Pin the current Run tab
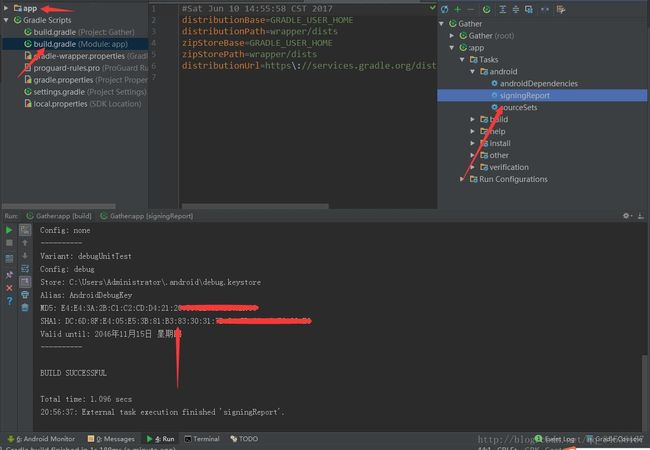Image resolution: width=650 pixels, height=450 pixels. click(x=9, y=274)
